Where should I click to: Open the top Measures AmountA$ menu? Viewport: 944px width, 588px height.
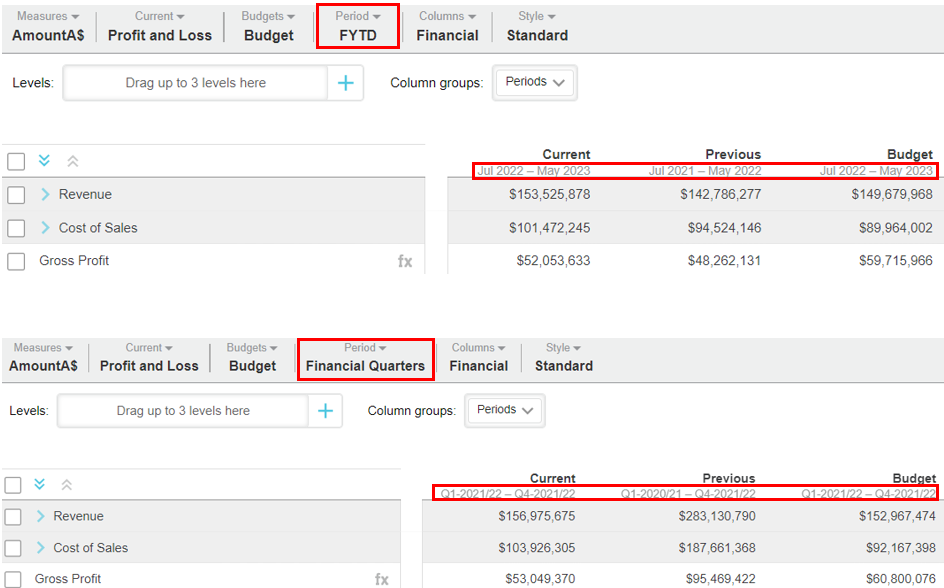click(47, 26)
